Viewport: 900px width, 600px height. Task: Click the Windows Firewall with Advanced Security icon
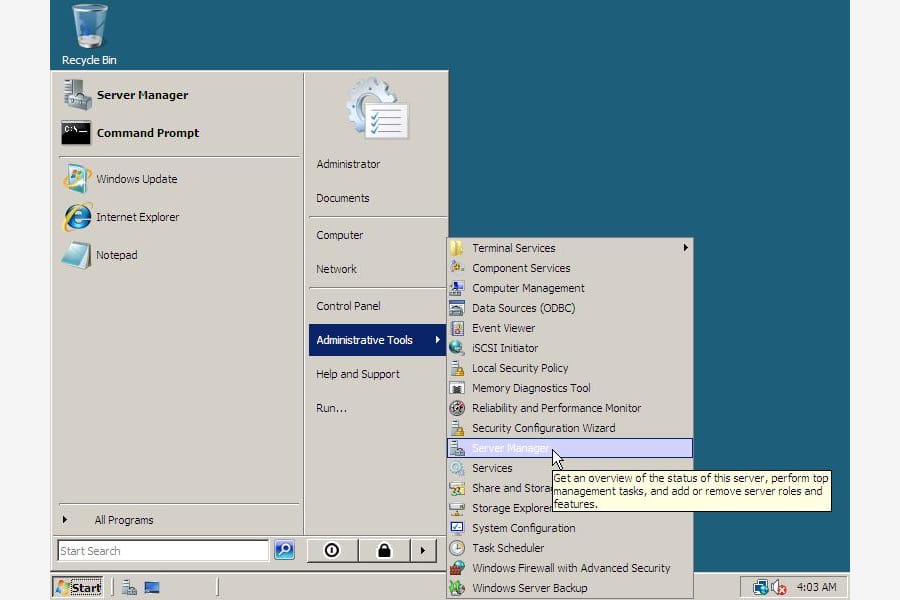[457, 568]
